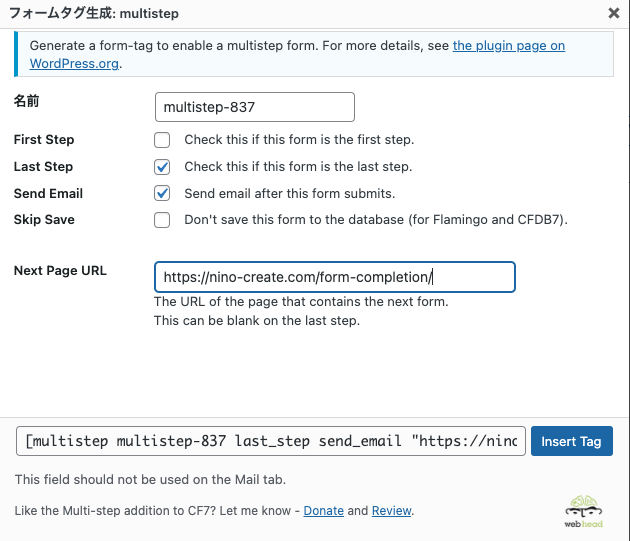Uncheck the Last Step checkbox
The width and height of the screenshot is (630, 541).
(162, 167)
